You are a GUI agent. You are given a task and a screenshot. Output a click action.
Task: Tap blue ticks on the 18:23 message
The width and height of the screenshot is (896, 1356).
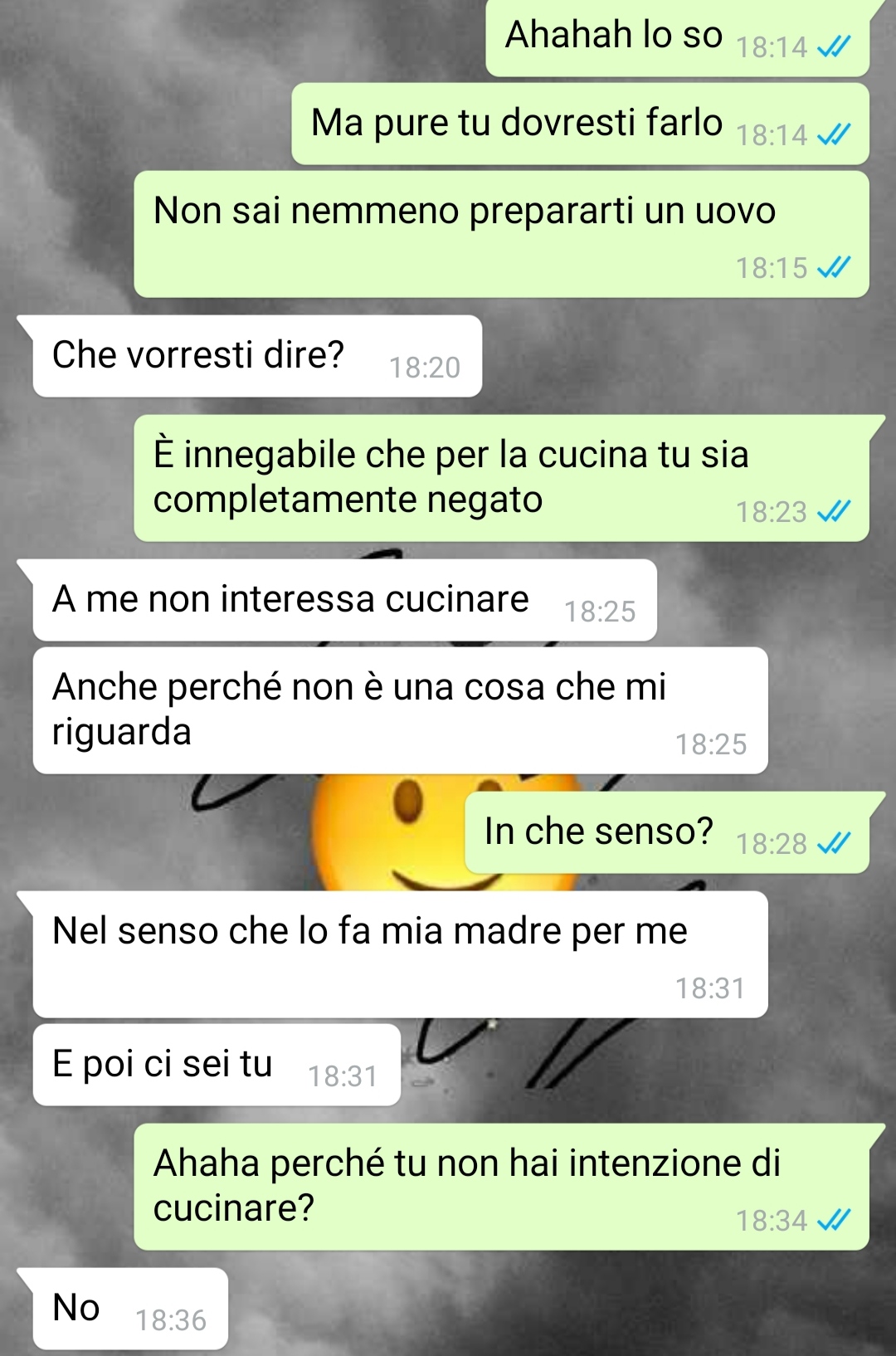click(833, 511)
